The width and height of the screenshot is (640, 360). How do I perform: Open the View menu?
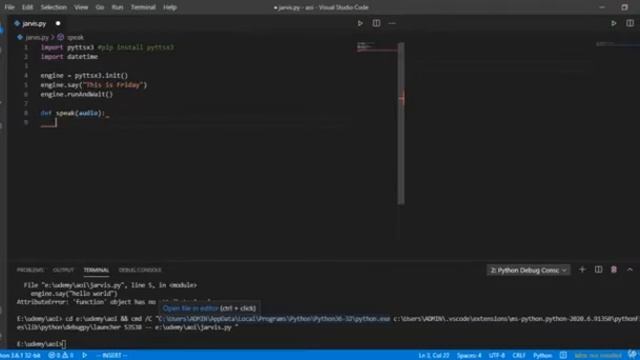pos(81,7)
